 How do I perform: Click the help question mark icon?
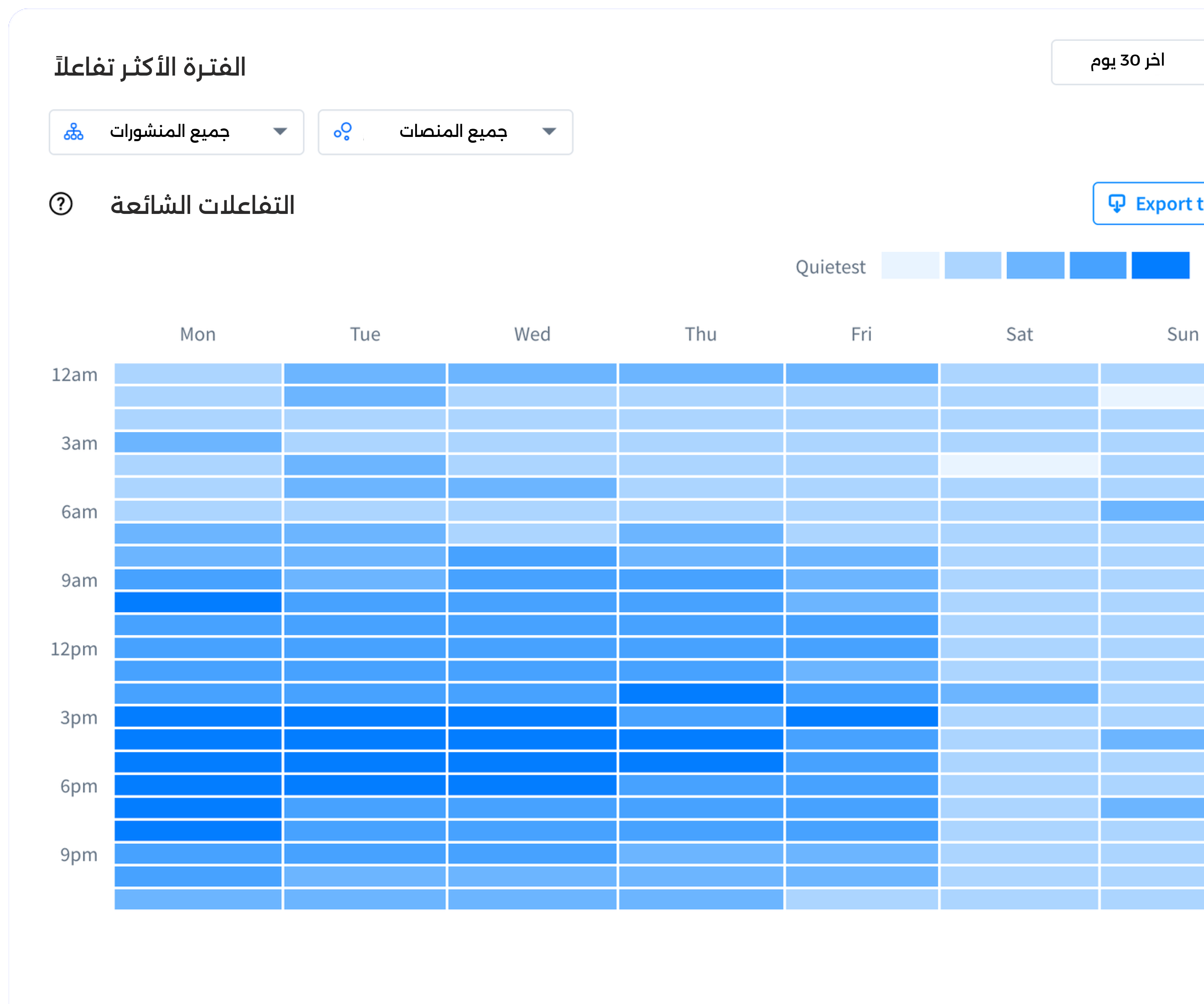(61, 204)
